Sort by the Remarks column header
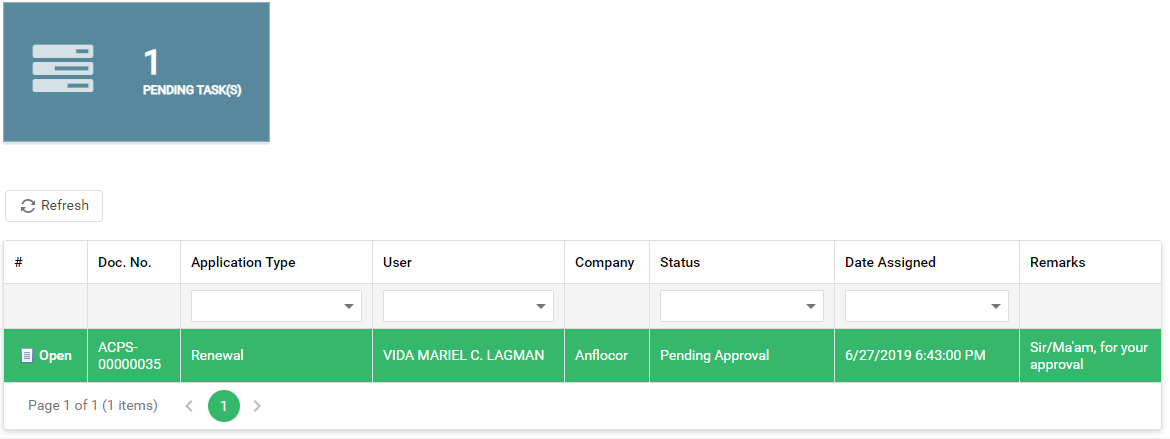The width and height of the screenshot is (1170, 439). 1057,263
